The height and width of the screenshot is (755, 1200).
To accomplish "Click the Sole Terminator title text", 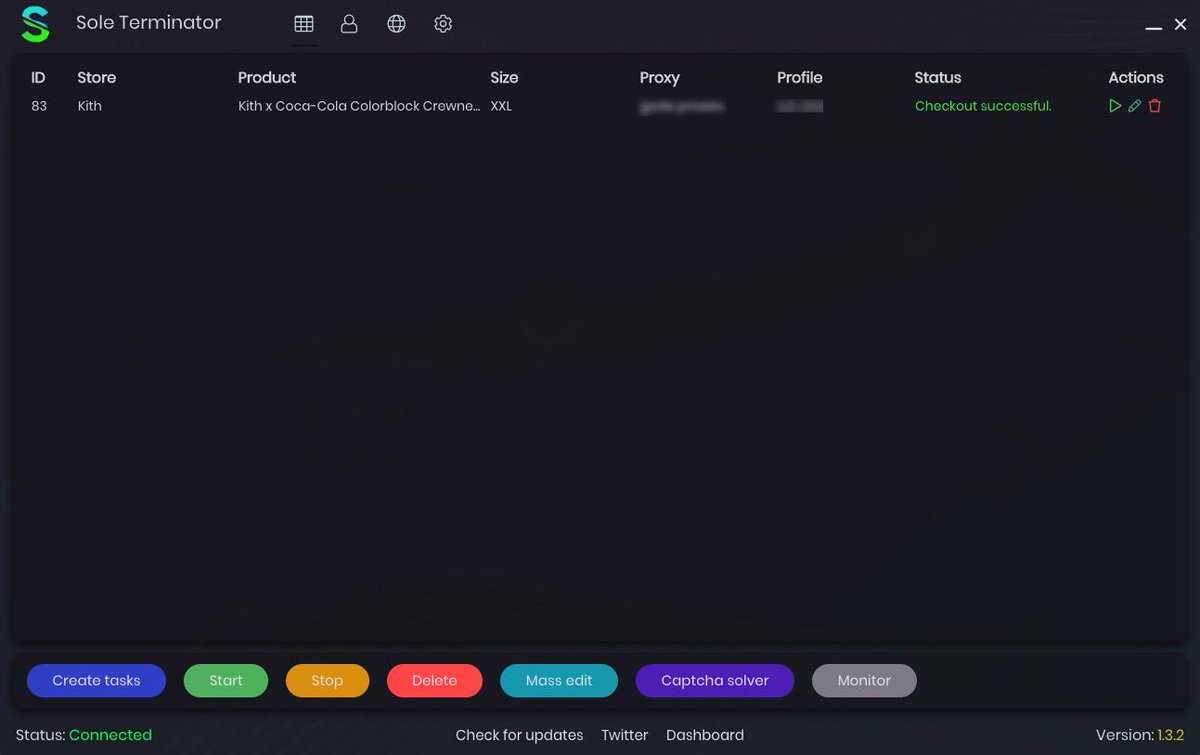I will click(149, 23).
